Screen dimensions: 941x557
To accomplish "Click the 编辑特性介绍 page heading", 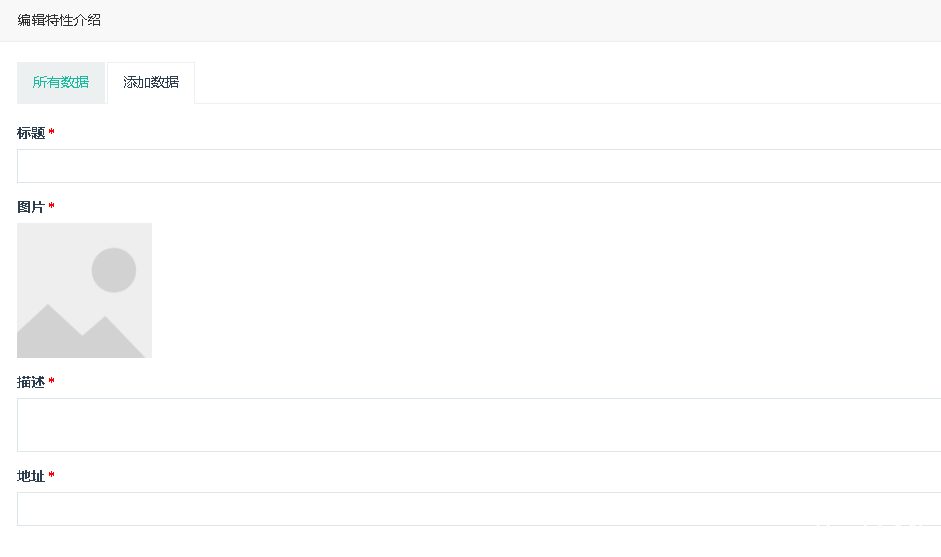I will tap(59, 20).
